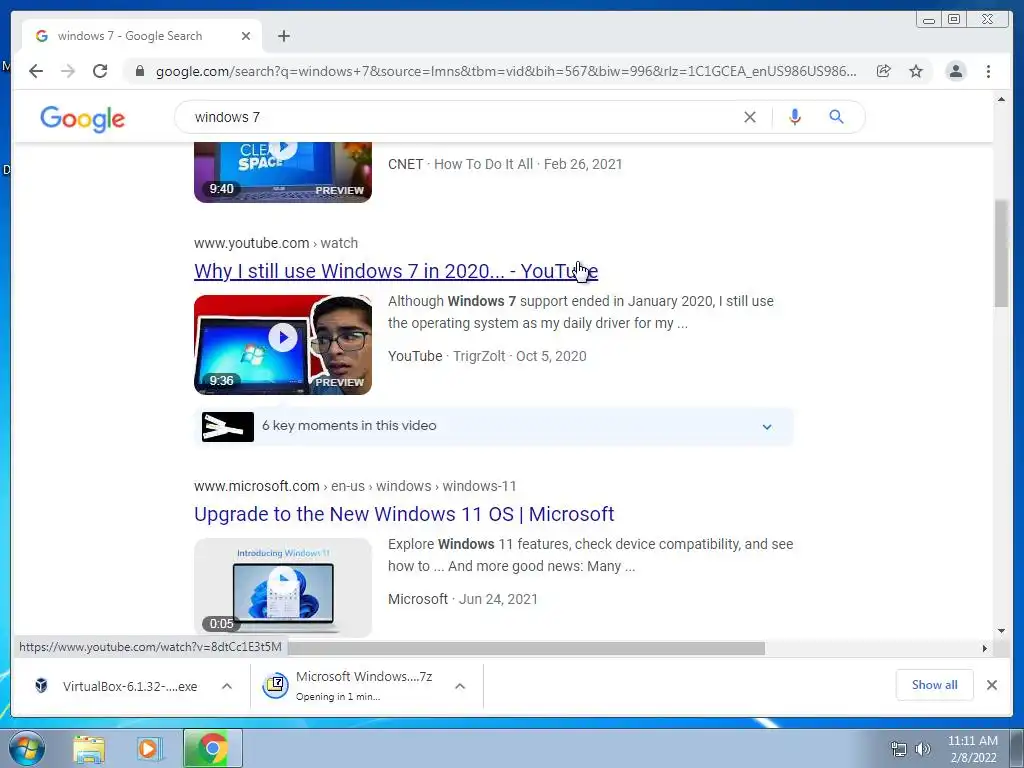Click the key moments preview thumbnail image
Screen dimensions: 1024x768
coord(227,426)
